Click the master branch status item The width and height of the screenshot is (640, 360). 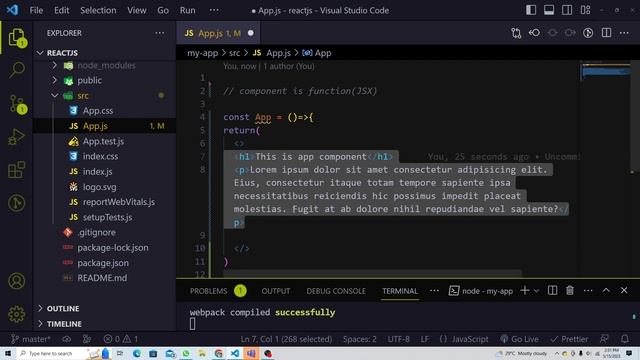tap(31, 339)
